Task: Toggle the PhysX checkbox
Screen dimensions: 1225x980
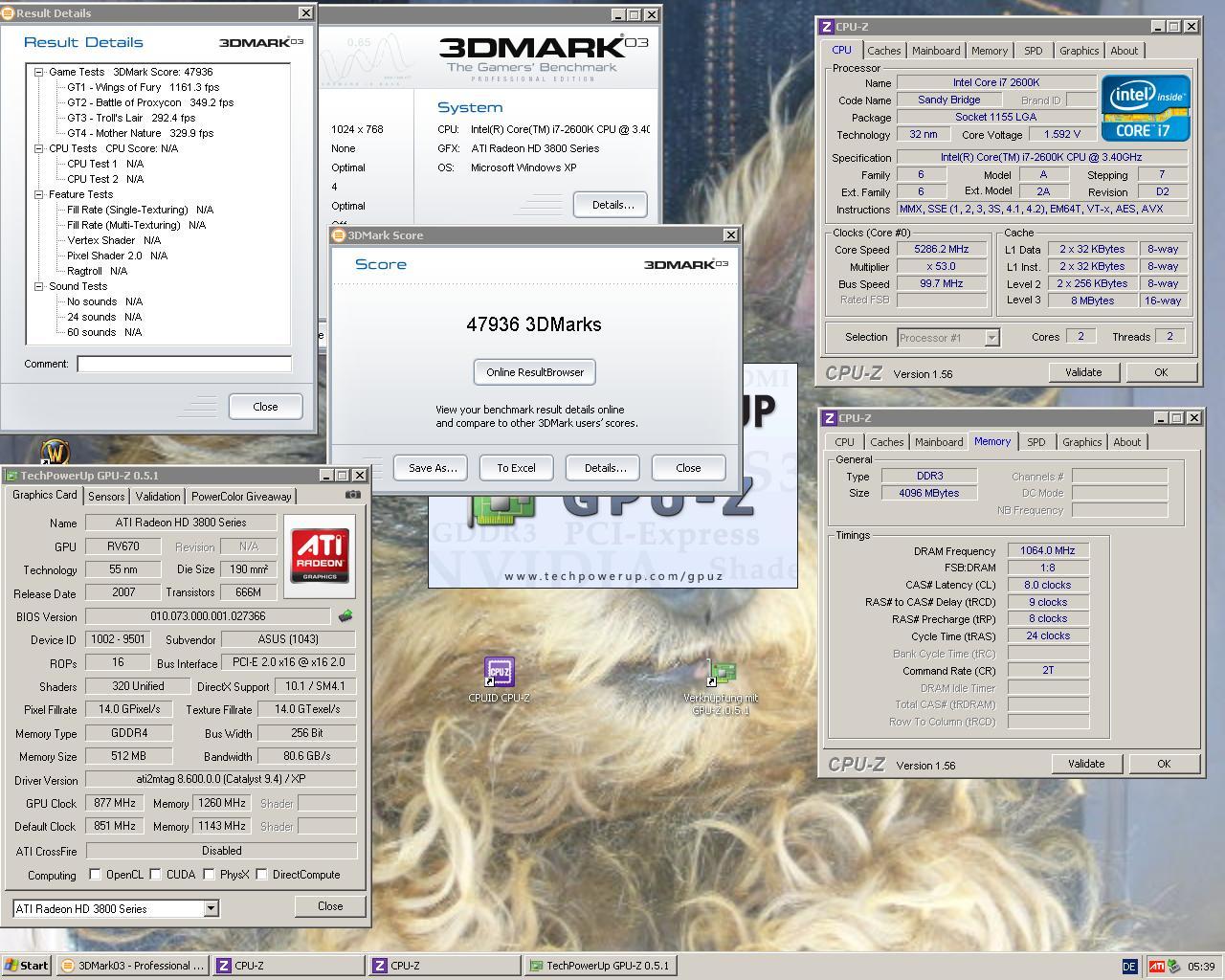Action: point(209,874)
